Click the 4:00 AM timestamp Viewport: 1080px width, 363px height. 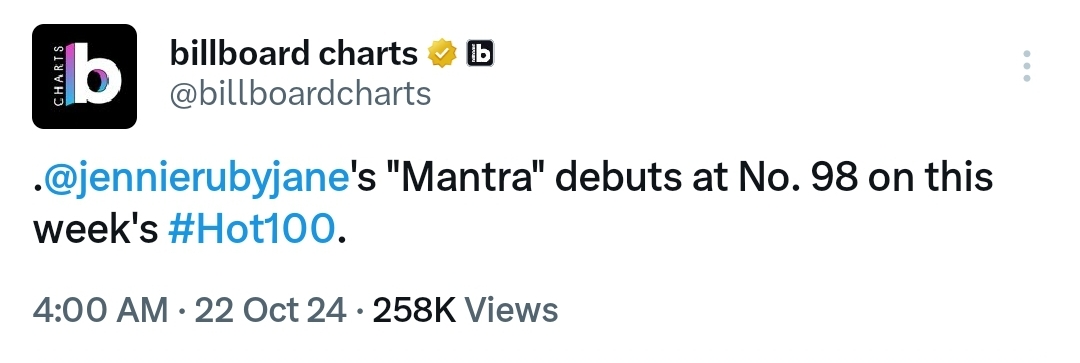pos(101,309)
